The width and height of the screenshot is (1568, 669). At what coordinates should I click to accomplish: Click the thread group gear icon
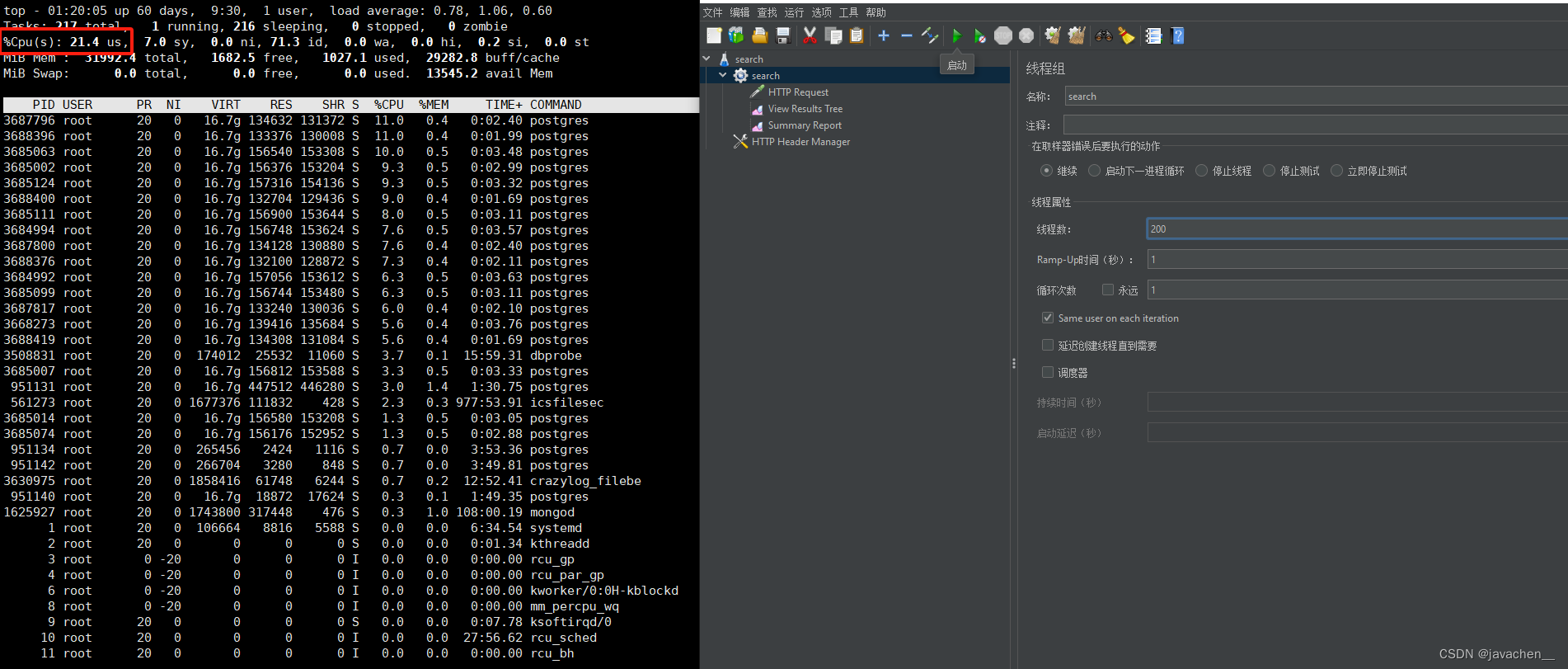[x=741, y=75]
